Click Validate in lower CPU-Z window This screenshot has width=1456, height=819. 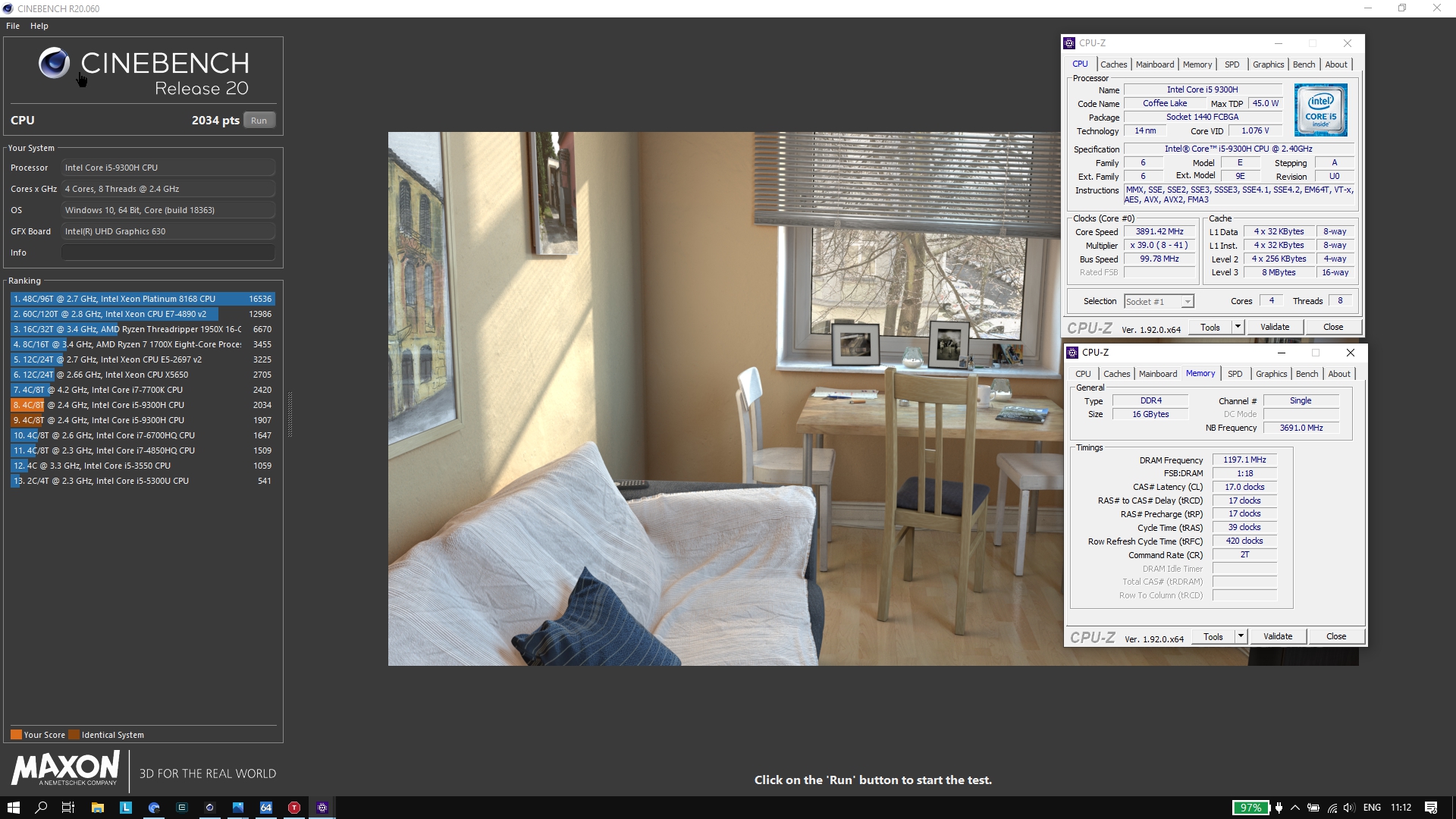point(1278,636)
